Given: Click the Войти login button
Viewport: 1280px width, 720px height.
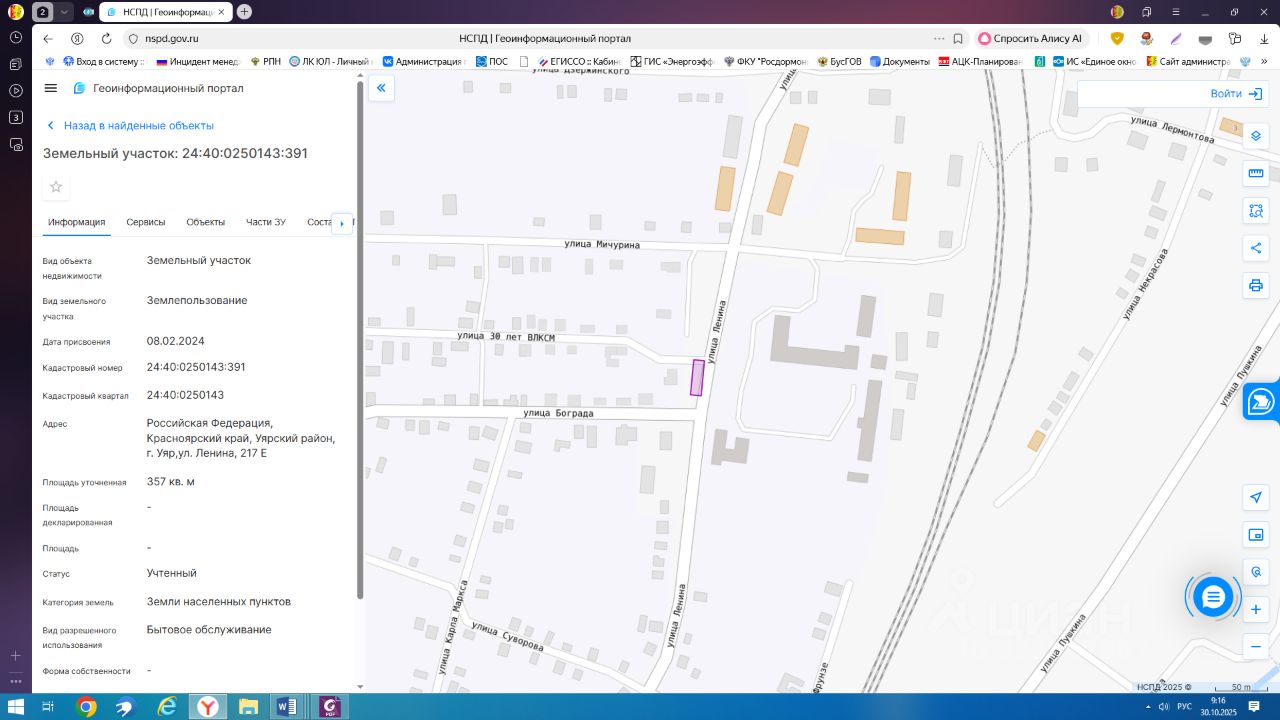Looking at the screenshot, I should point(1237,93).
